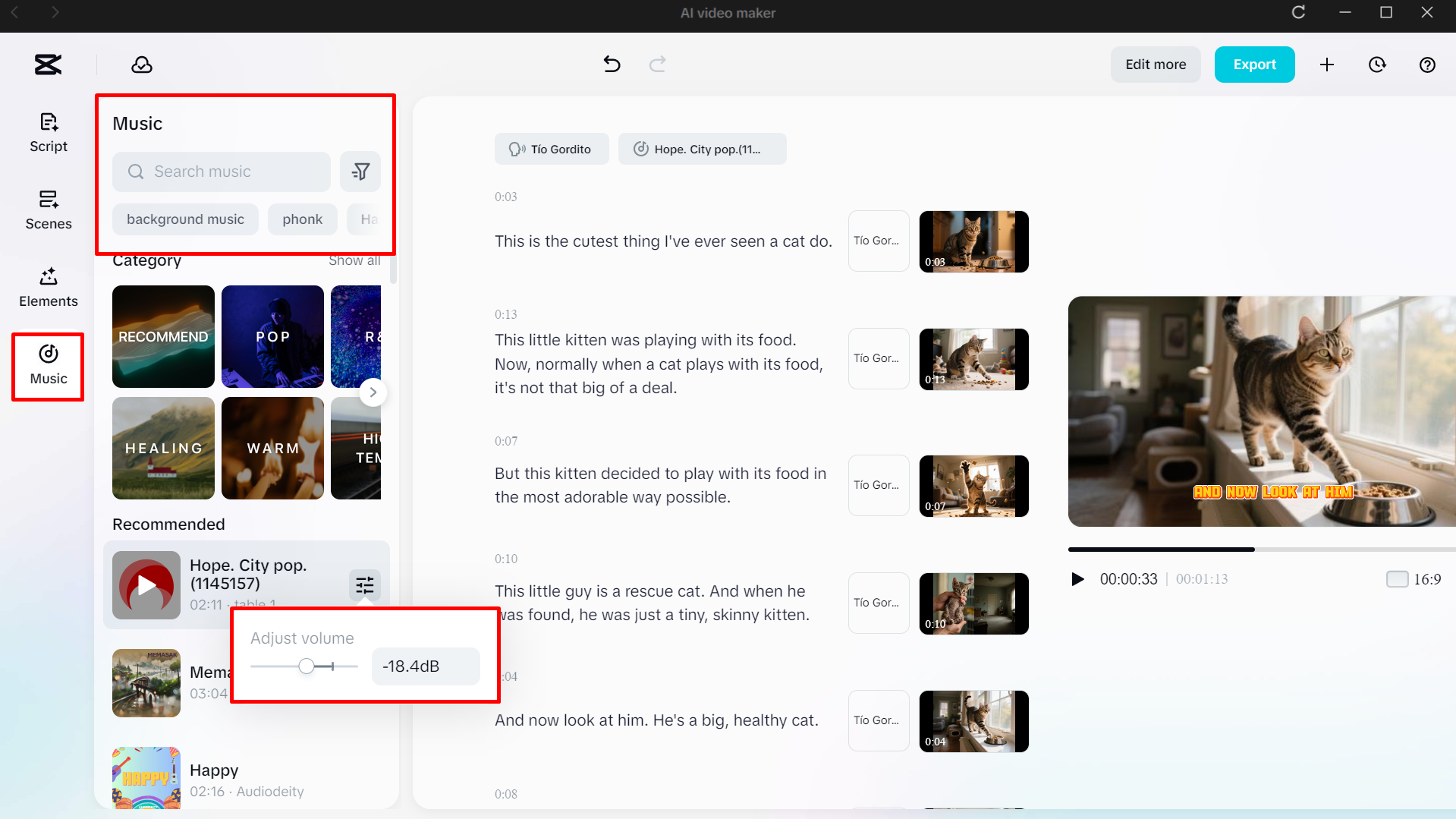Screen dimensions: 1456x819
Task: Open the music filter icon
Action: click(x=360, y=172)
